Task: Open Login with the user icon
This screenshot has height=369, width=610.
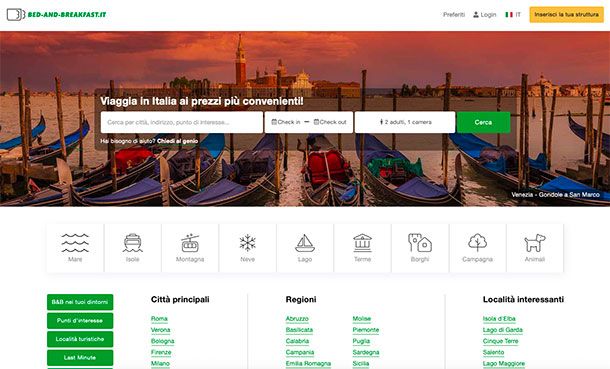Action: point(485,15)
